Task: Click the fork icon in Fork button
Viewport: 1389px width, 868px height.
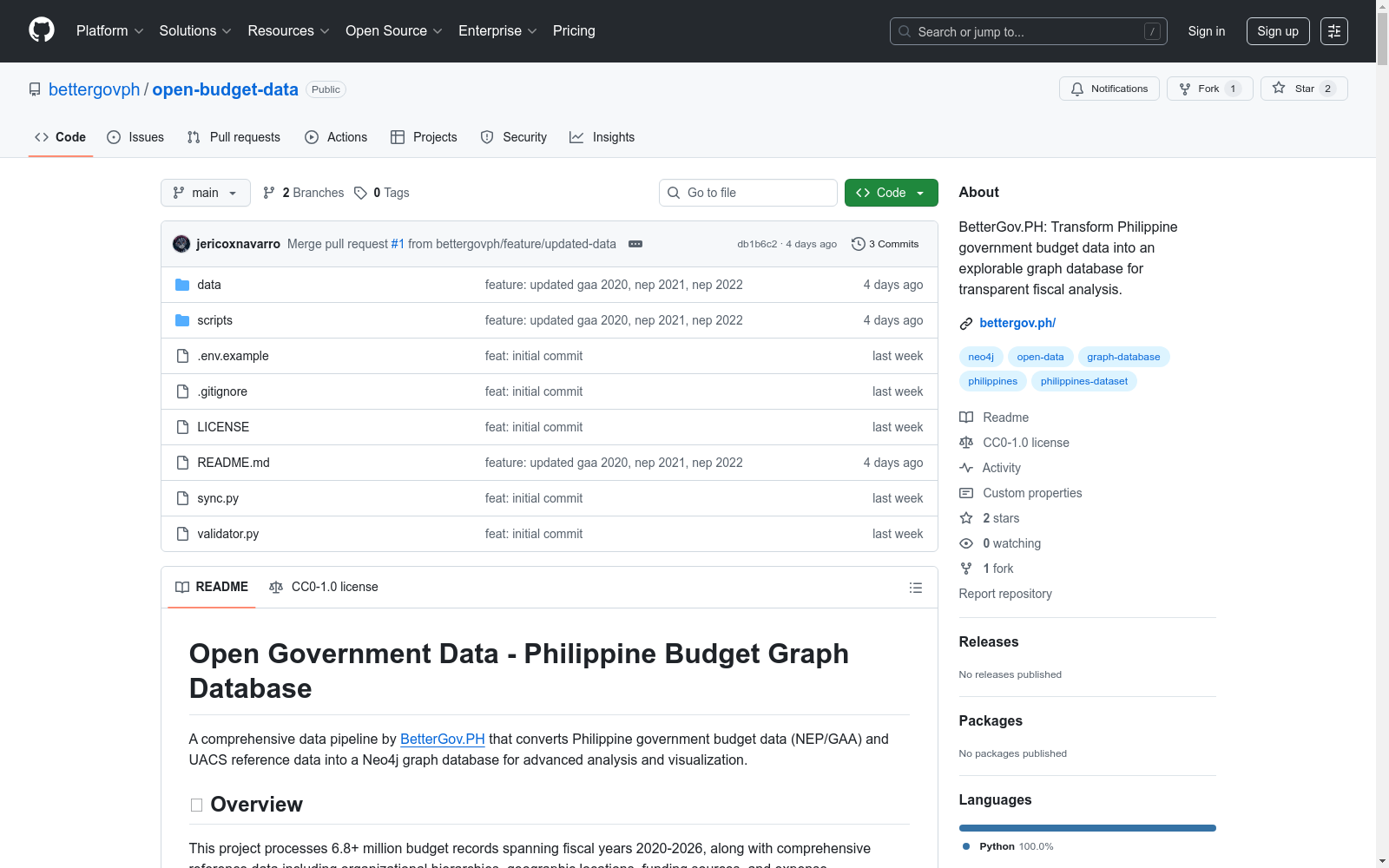Action: coord(1185,89)
